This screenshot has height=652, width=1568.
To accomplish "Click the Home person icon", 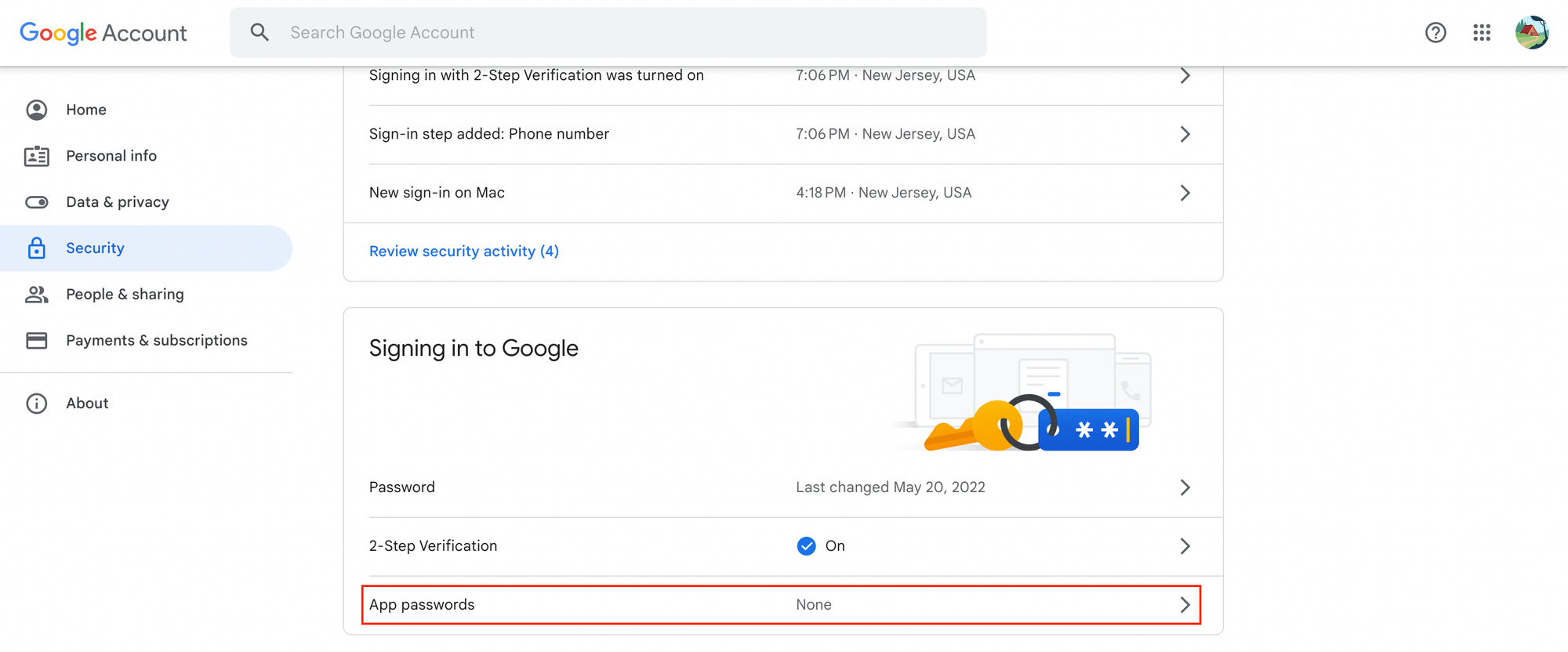I will pos(37,110).
